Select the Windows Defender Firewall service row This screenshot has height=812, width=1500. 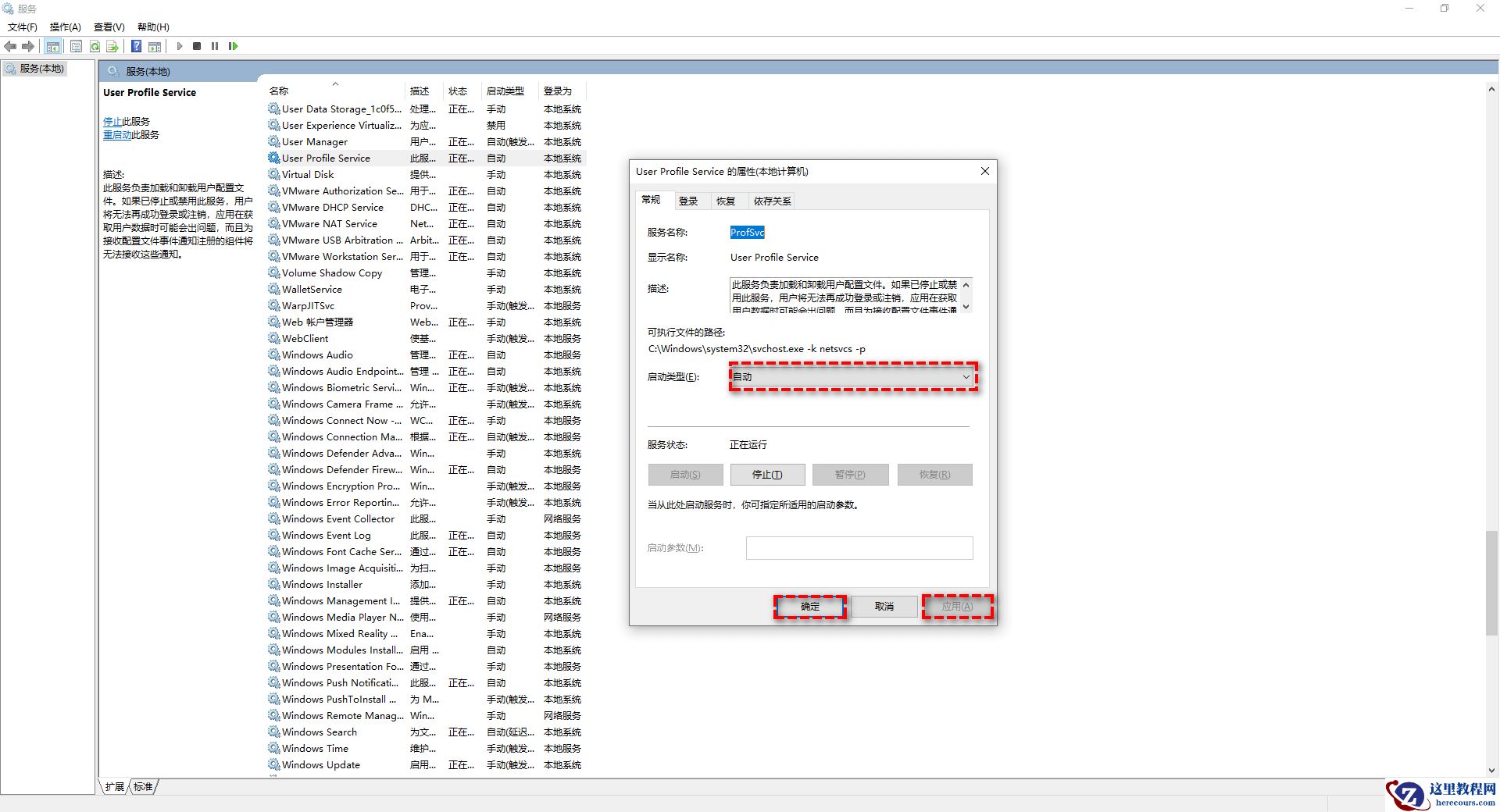coord(426,470)
